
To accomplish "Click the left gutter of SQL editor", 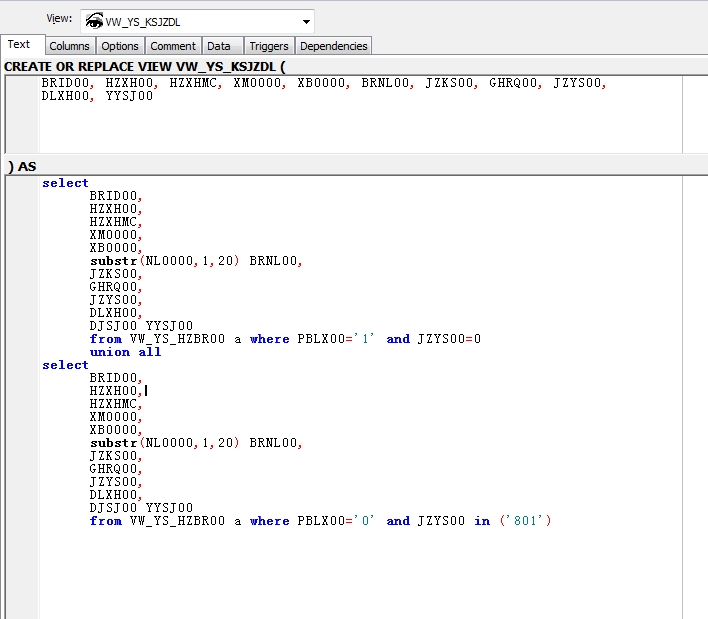I will point(22,400).
